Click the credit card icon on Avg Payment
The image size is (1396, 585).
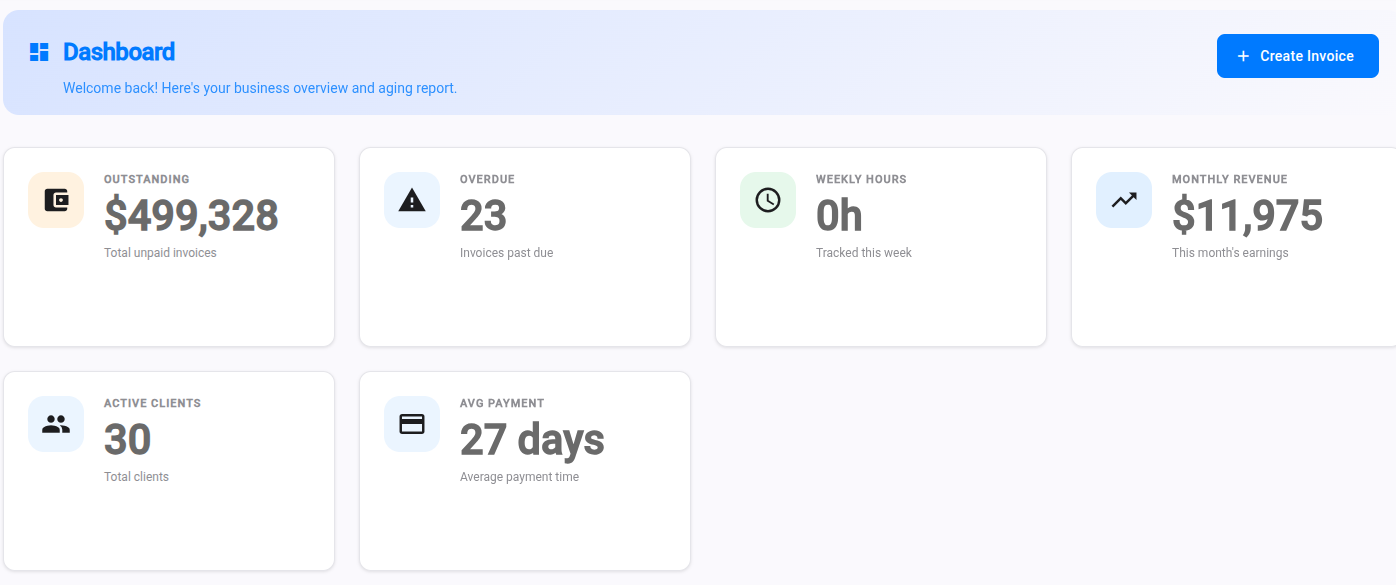pos(412,424)
